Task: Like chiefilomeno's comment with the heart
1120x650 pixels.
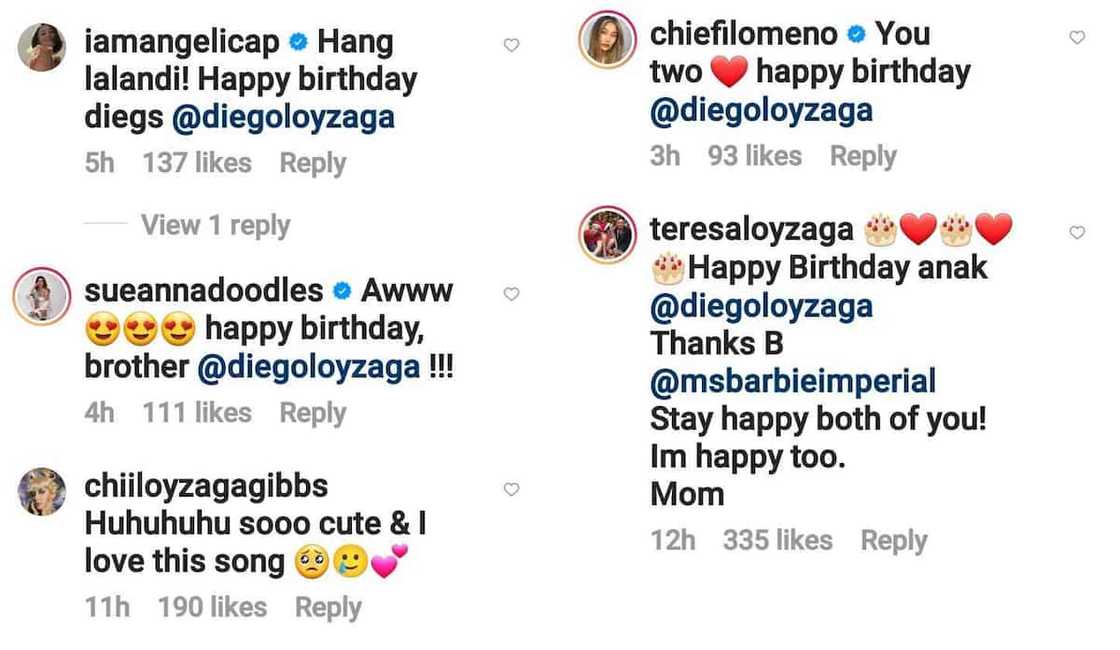Action: tap(1077, 37)
